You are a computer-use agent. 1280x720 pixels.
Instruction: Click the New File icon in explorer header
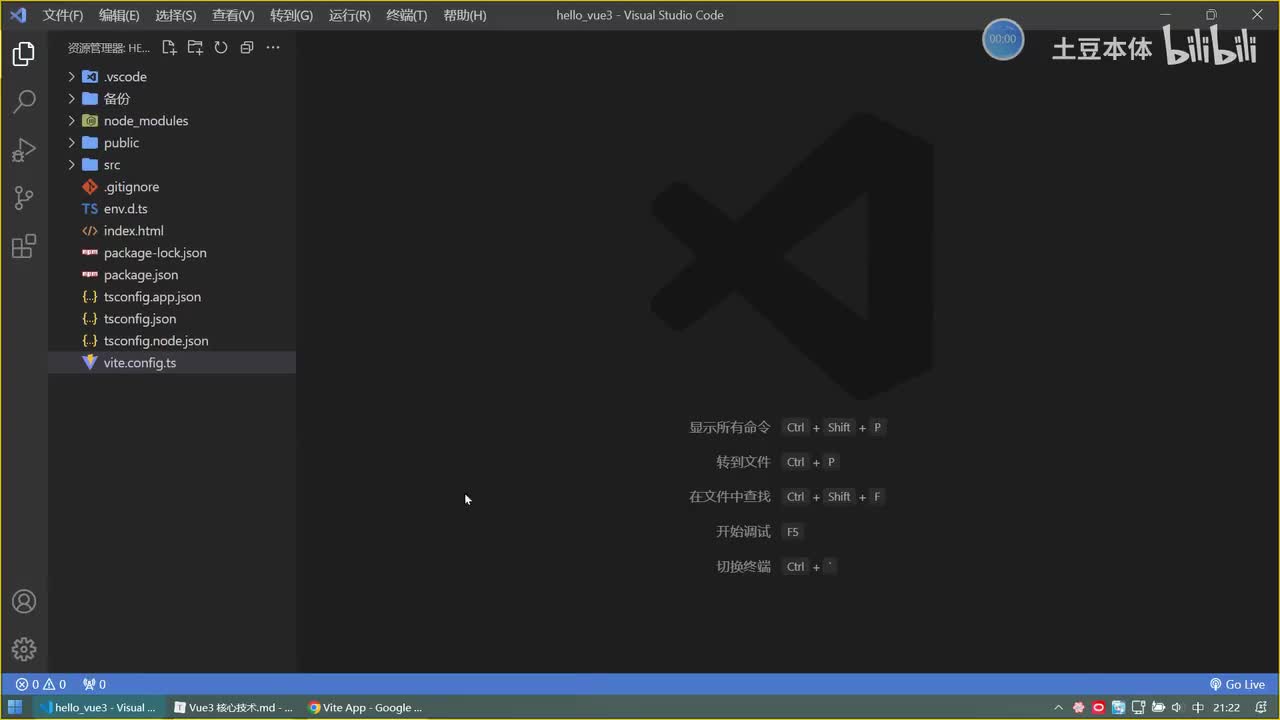[169, 47]
